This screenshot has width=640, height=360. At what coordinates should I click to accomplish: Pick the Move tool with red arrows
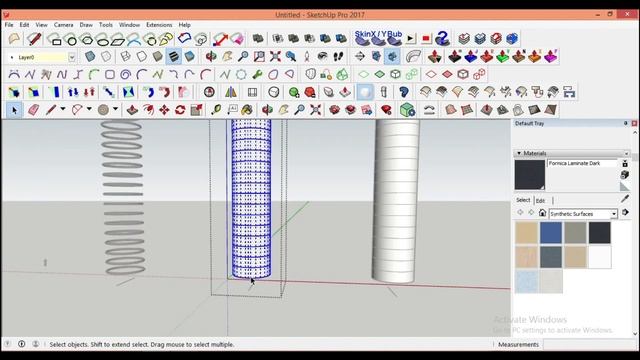pos(164,110)
